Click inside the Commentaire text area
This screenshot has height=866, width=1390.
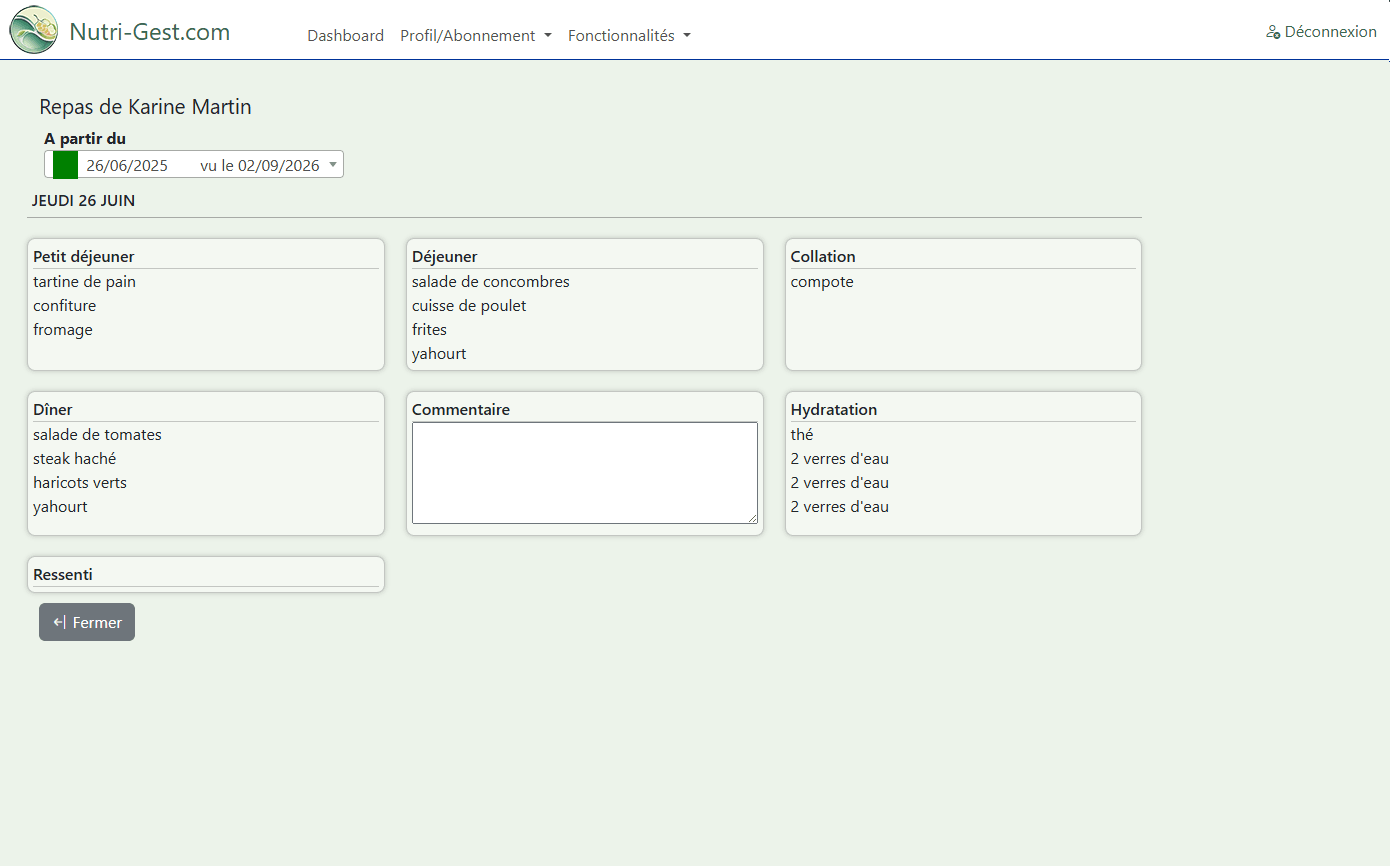click(585, 473)
